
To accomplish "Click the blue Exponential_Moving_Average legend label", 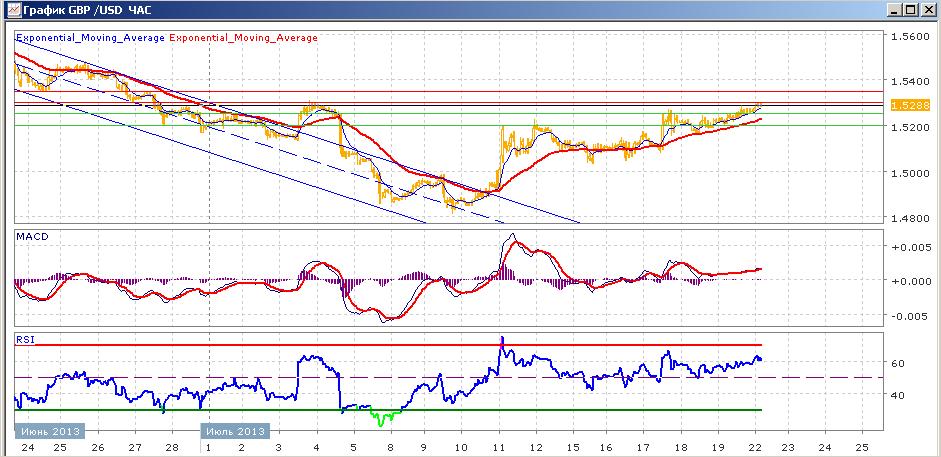I will click(x=91, y=38).
